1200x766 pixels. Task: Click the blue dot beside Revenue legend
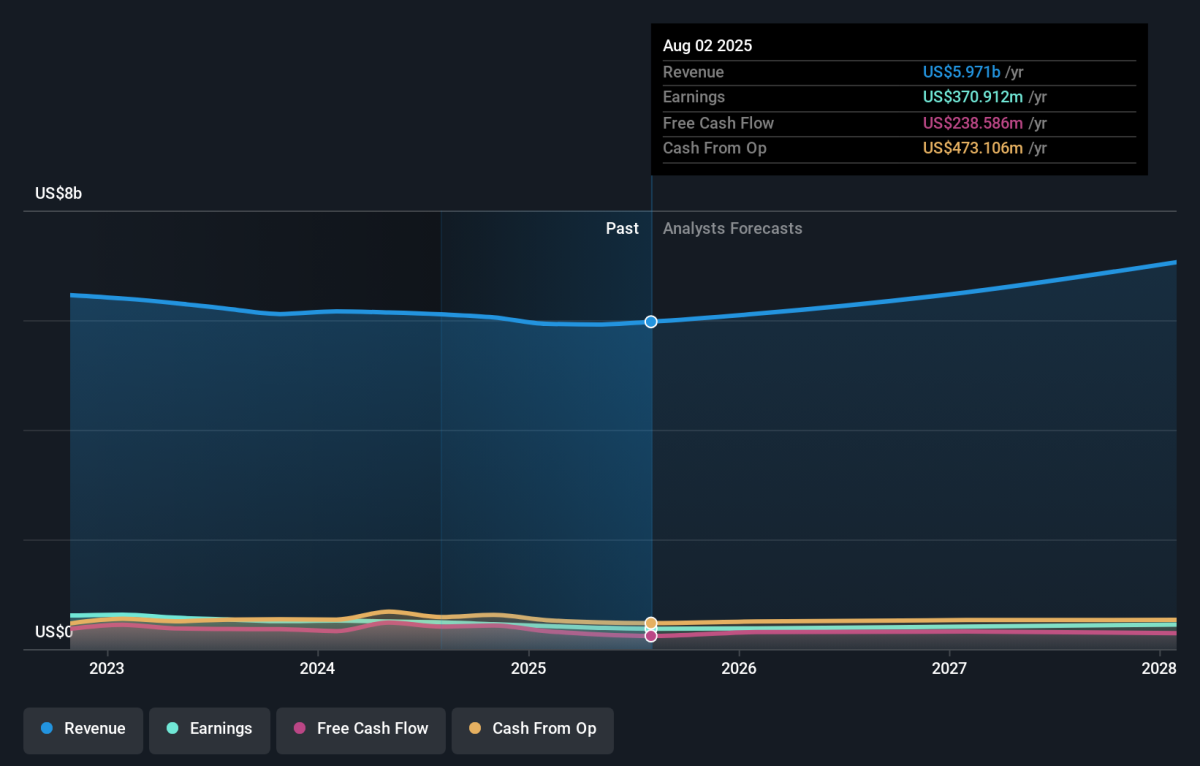pyautogui.click(x=47, y=728)
